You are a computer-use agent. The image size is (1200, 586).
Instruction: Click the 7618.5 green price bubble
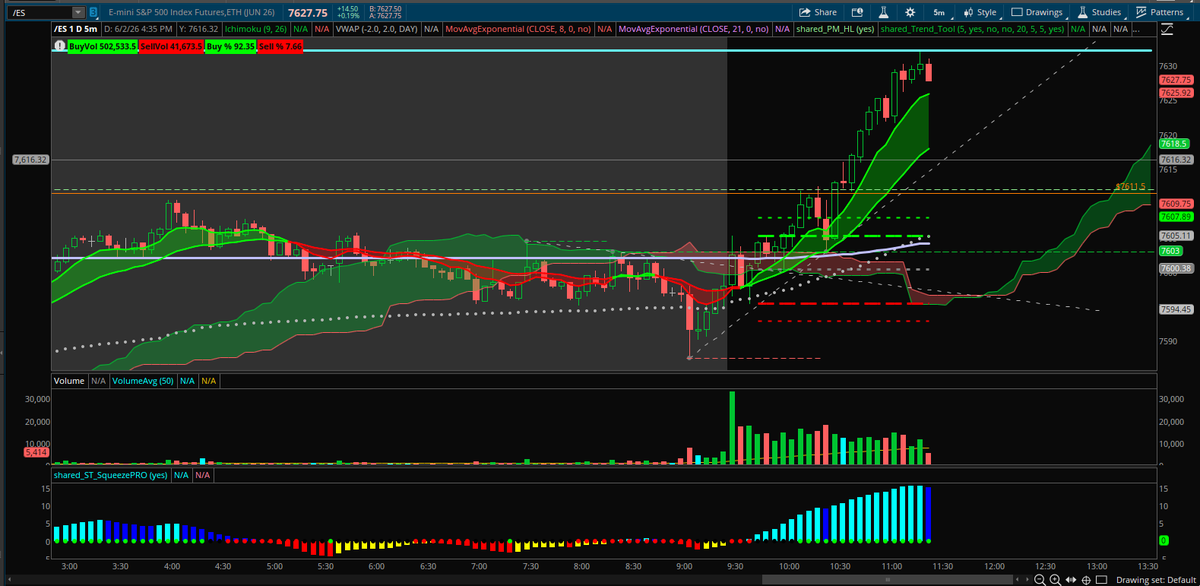pyautogui.click(x=1175, y=145)
